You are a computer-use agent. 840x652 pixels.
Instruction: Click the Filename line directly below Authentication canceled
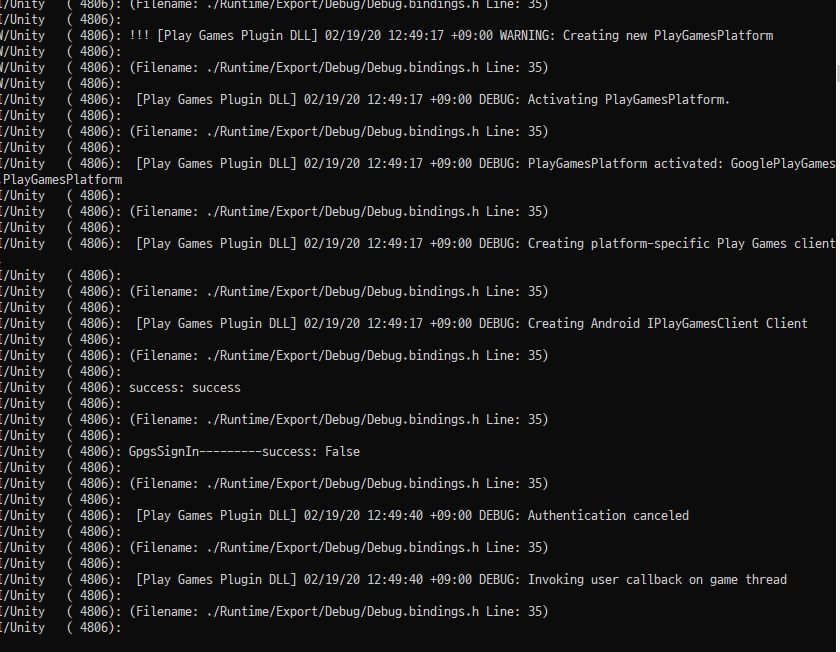pyautogui.click(x=339, y=548)
